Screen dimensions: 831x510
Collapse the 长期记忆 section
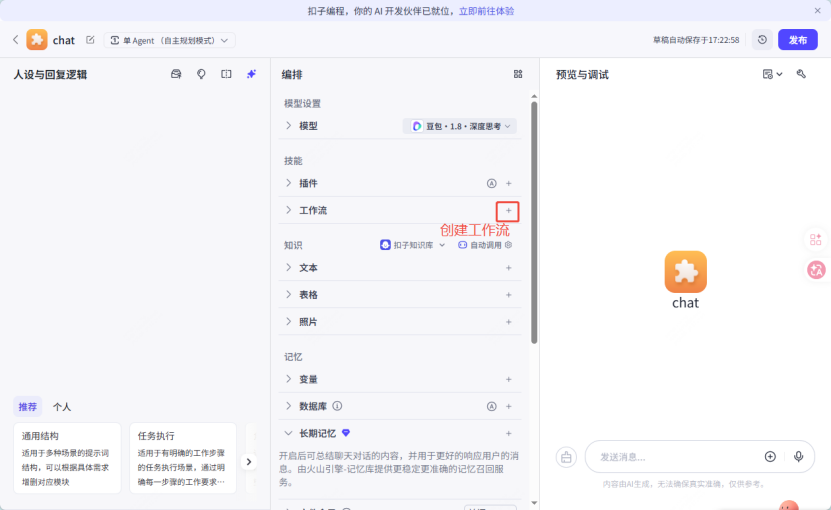tap(288, 433)
